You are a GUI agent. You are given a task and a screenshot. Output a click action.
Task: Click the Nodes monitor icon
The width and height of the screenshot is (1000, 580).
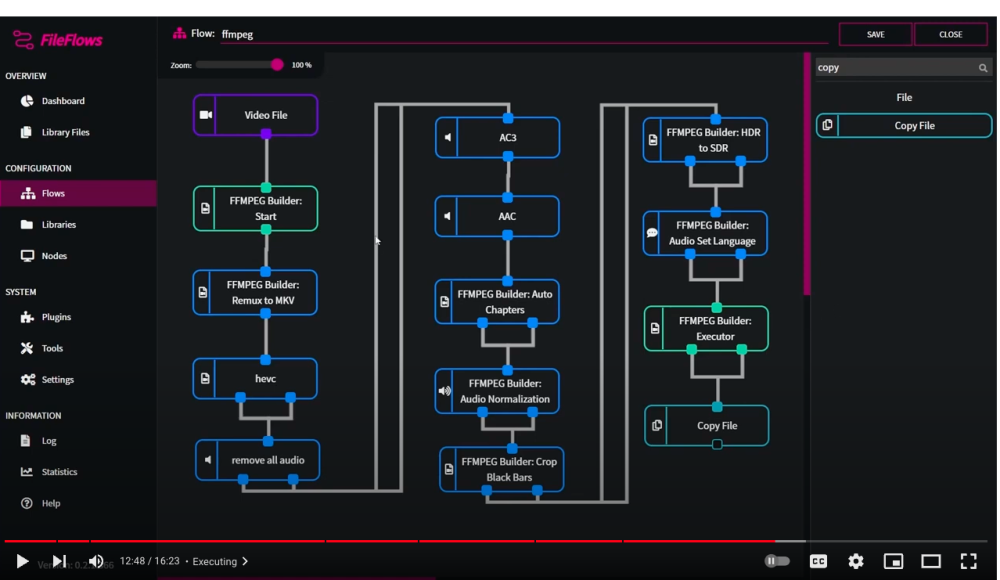(27, 256)
